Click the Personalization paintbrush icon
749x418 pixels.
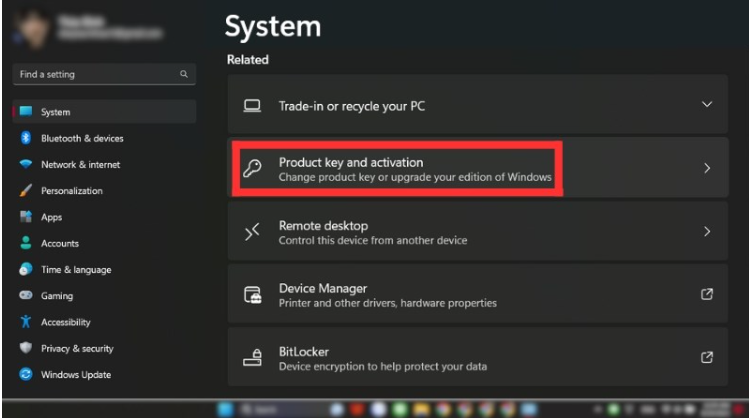tap(26, 191)
